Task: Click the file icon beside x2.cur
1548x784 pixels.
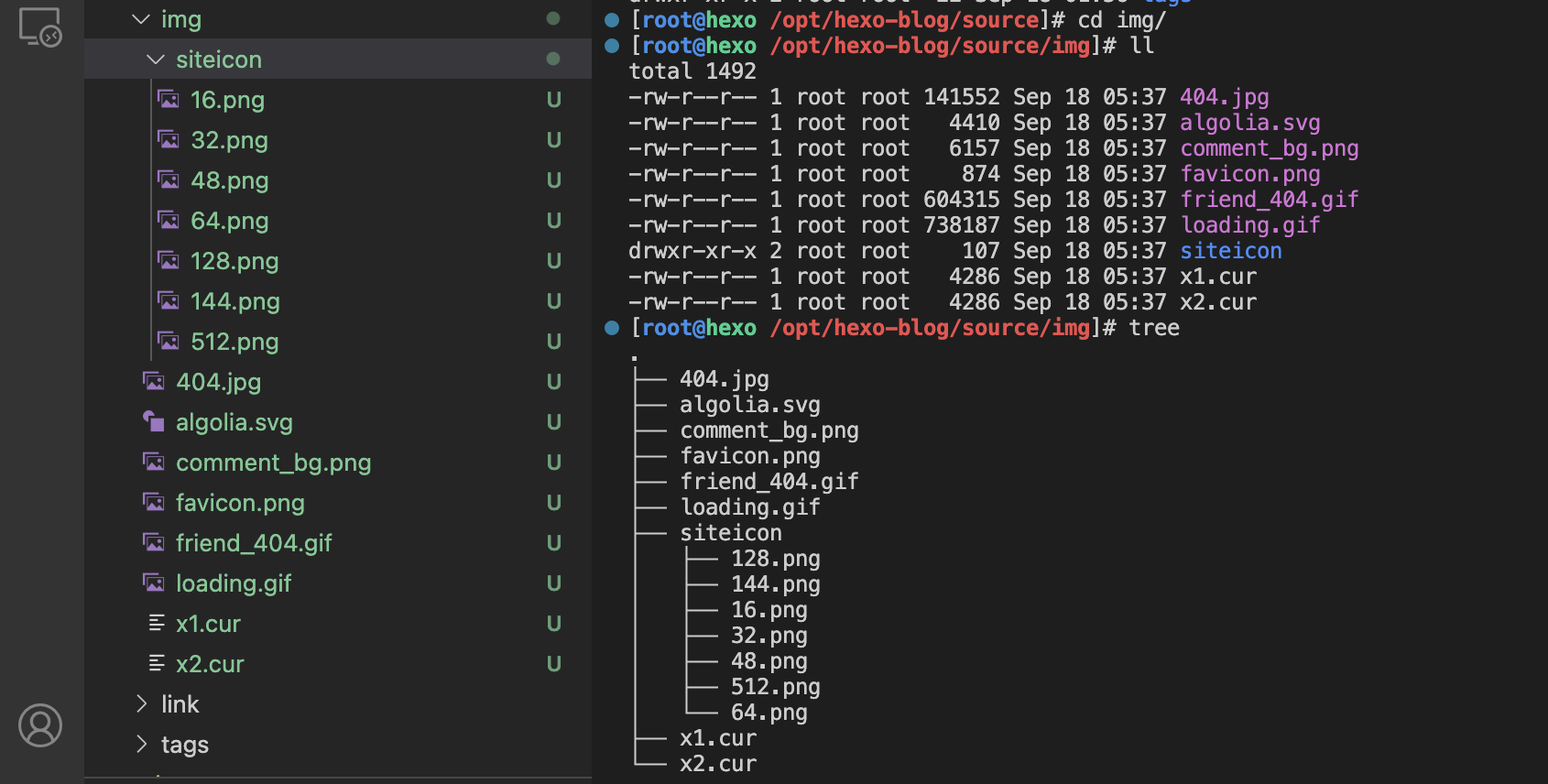Action: (157, 663)
